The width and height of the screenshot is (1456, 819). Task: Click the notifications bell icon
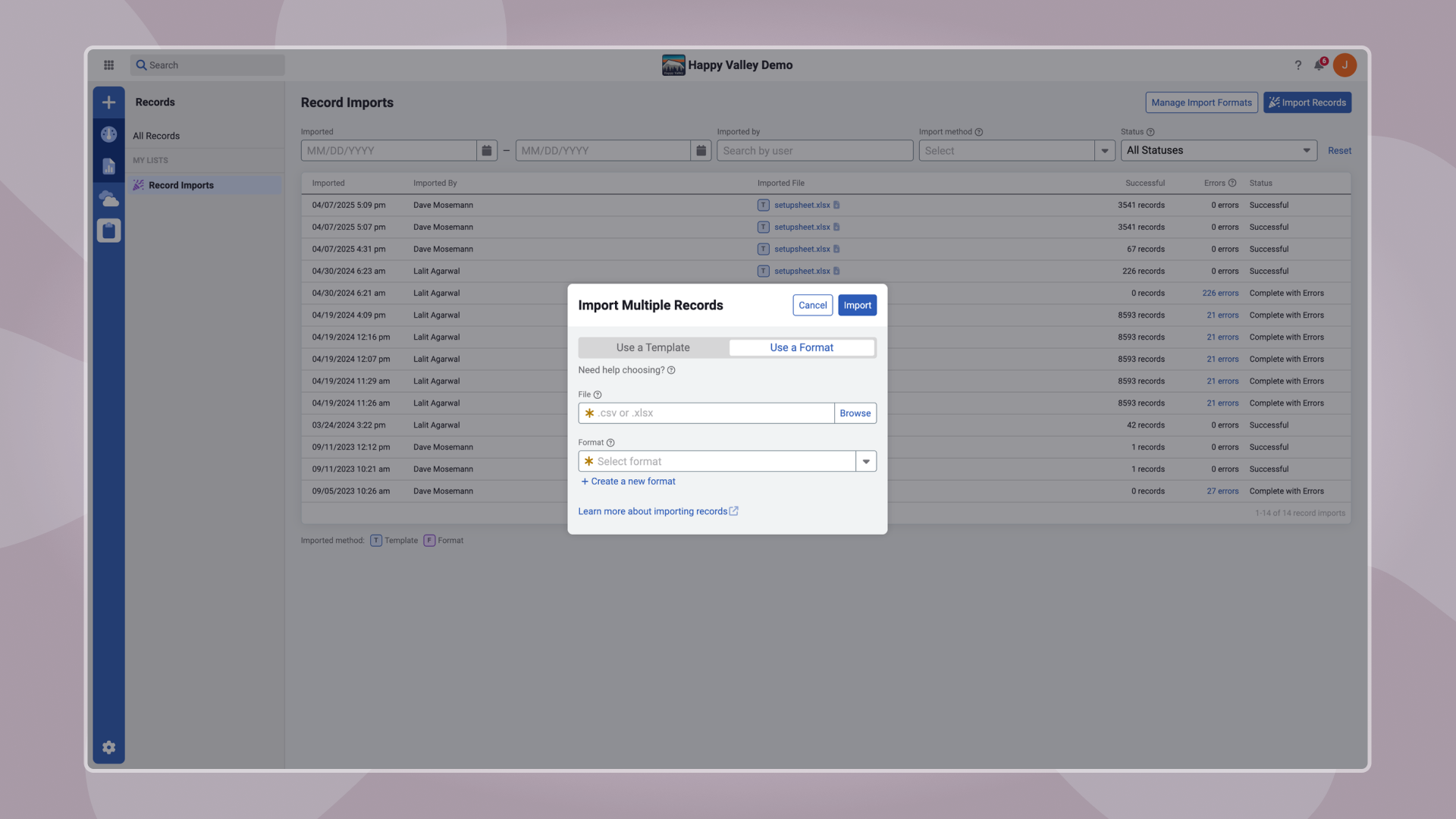coord(1319,65)
